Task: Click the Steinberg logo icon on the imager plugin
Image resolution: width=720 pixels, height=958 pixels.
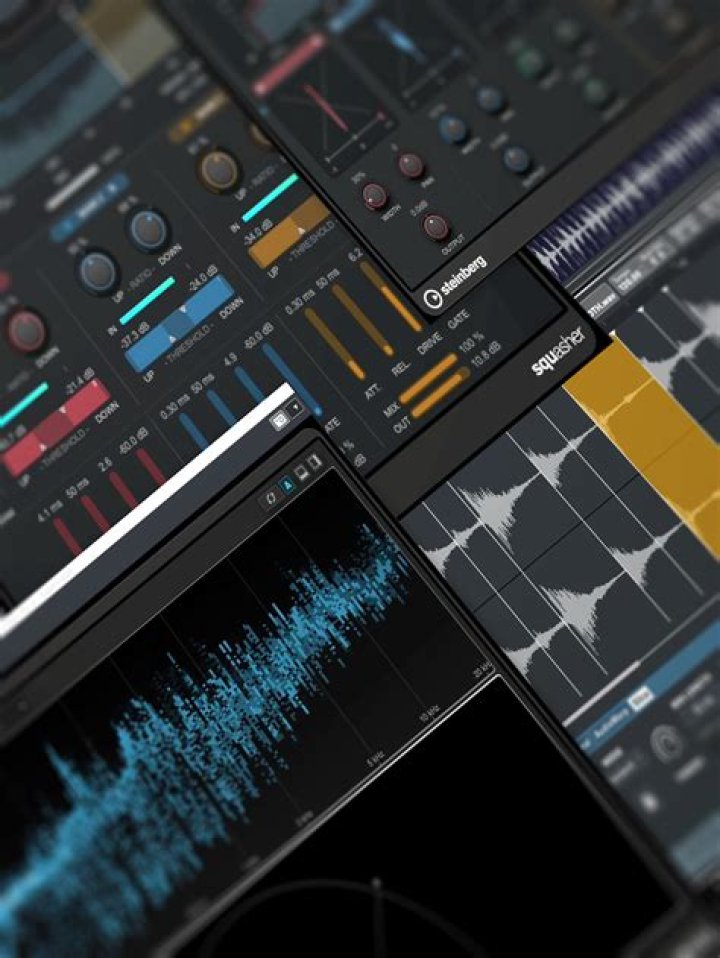Action: pyautogui.click(x=433, y=298)
